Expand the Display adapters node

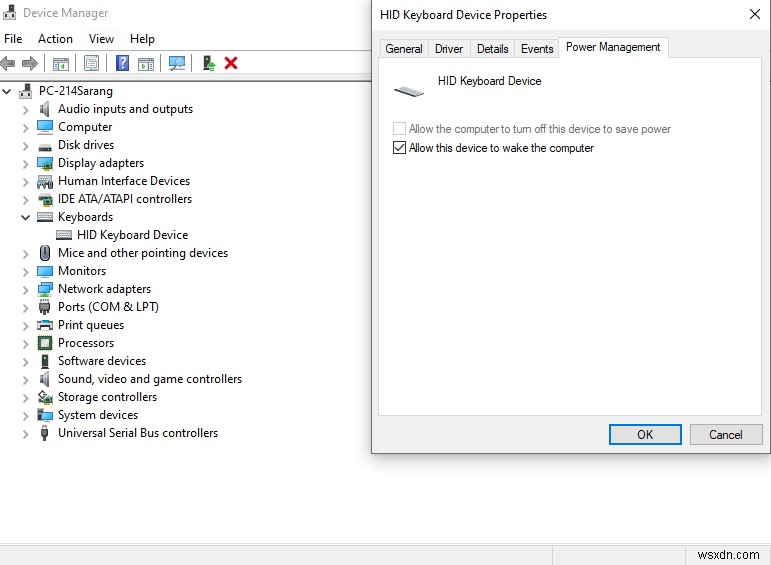[25, 164]
